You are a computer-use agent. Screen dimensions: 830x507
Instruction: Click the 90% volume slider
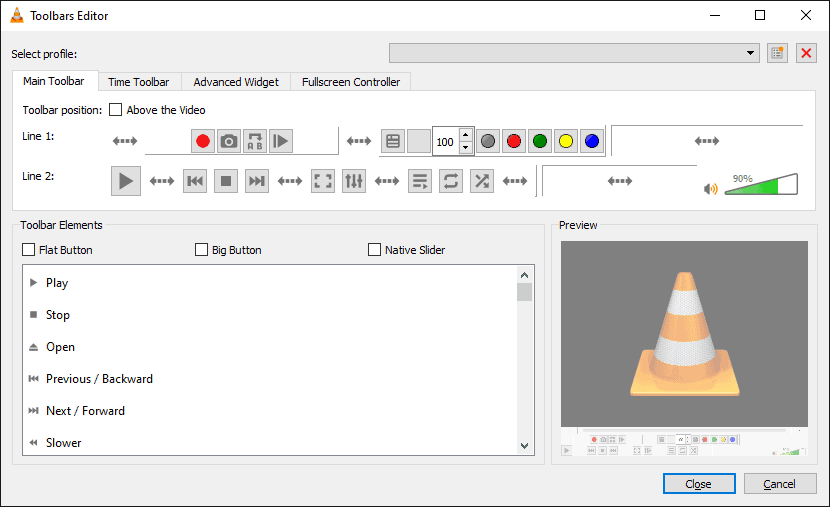pyautogui.click(x=761, y=184)
